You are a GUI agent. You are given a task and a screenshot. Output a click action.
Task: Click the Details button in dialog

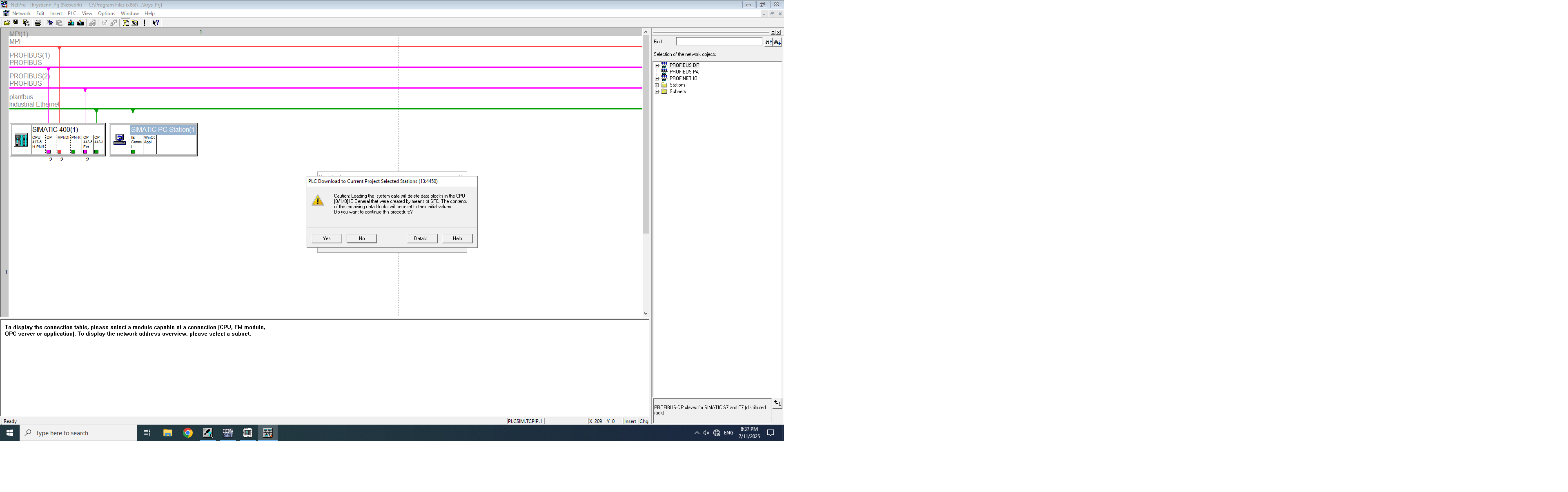coord(422,239)
